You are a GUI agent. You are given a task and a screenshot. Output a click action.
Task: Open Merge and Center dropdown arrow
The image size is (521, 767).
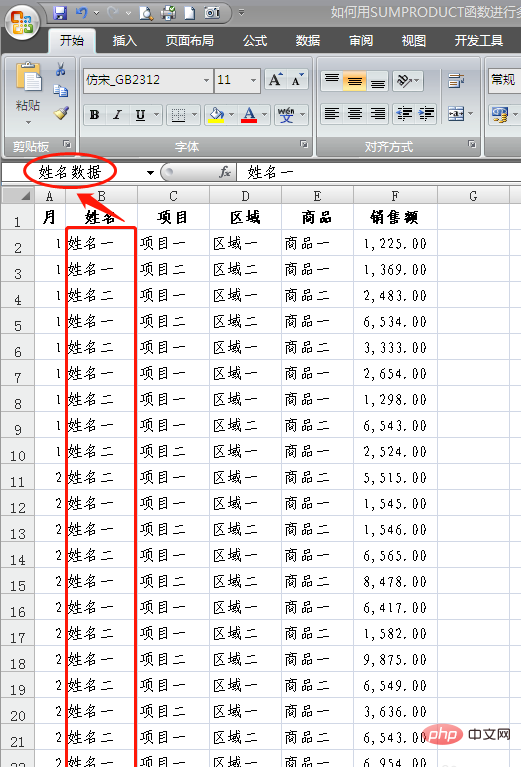coord(471,114)
